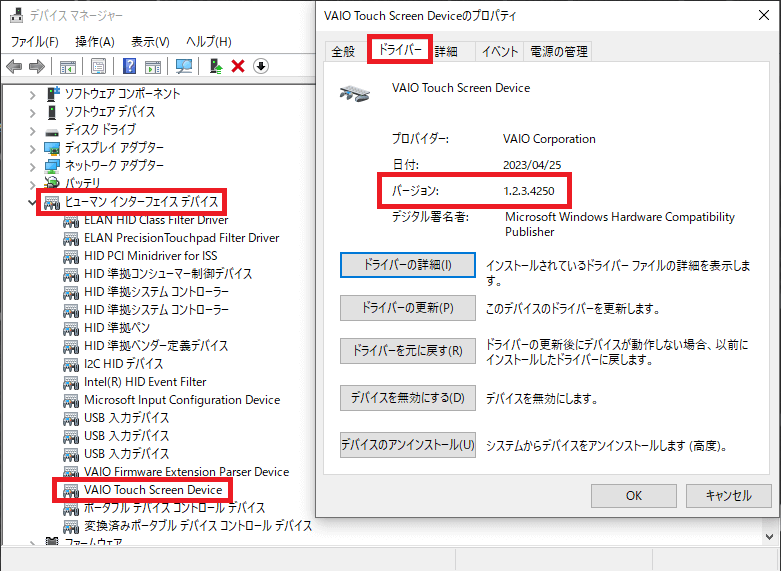This screenshot has height=571, width=781.
Task: Click the ソフトウェア デバイス category icon
Action: point(52,112)
